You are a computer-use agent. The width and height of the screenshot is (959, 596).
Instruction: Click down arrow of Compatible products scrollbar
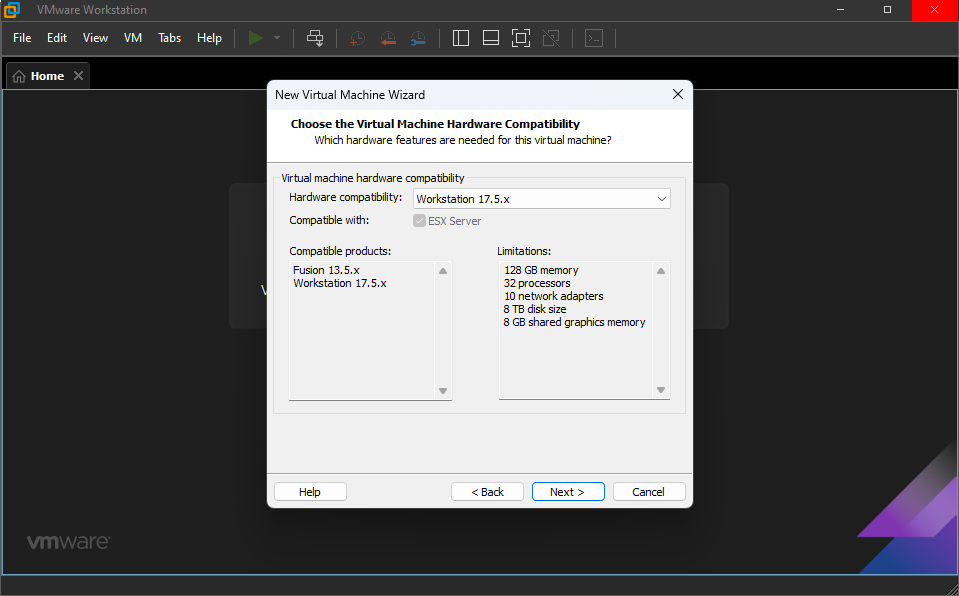(443, 391)
